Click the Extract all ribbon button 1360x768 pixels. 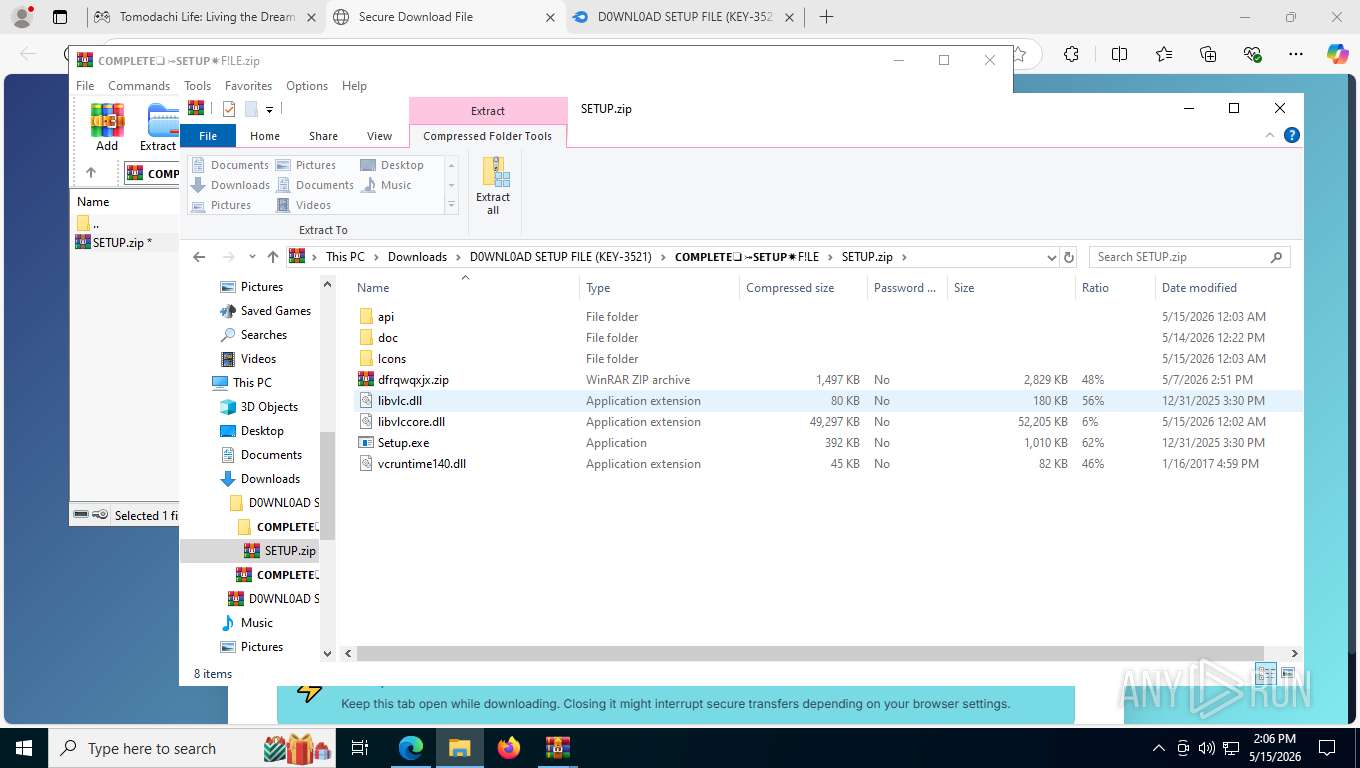point(493,186)
